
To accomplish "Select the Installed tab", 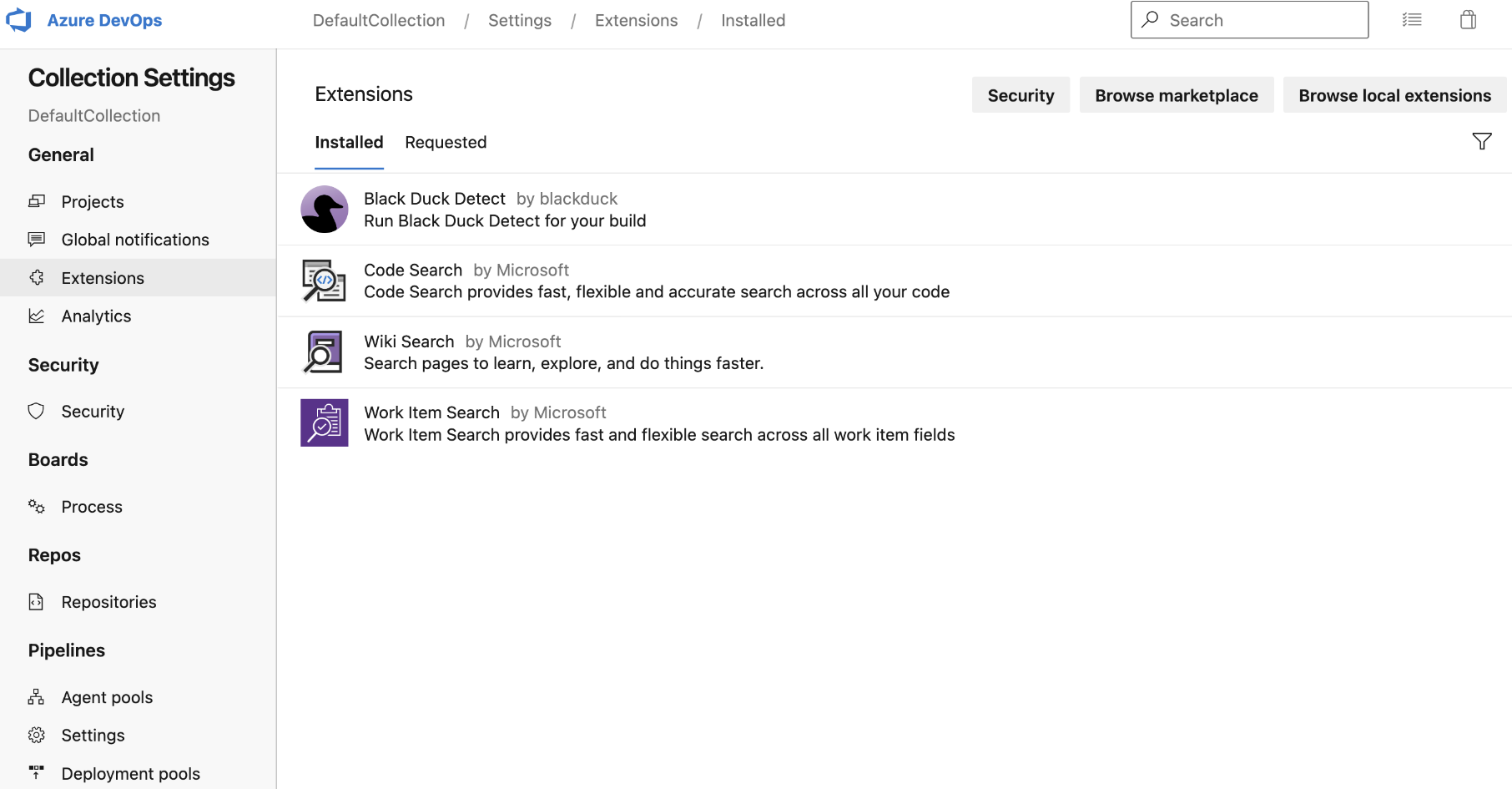I will pos(349,143).
